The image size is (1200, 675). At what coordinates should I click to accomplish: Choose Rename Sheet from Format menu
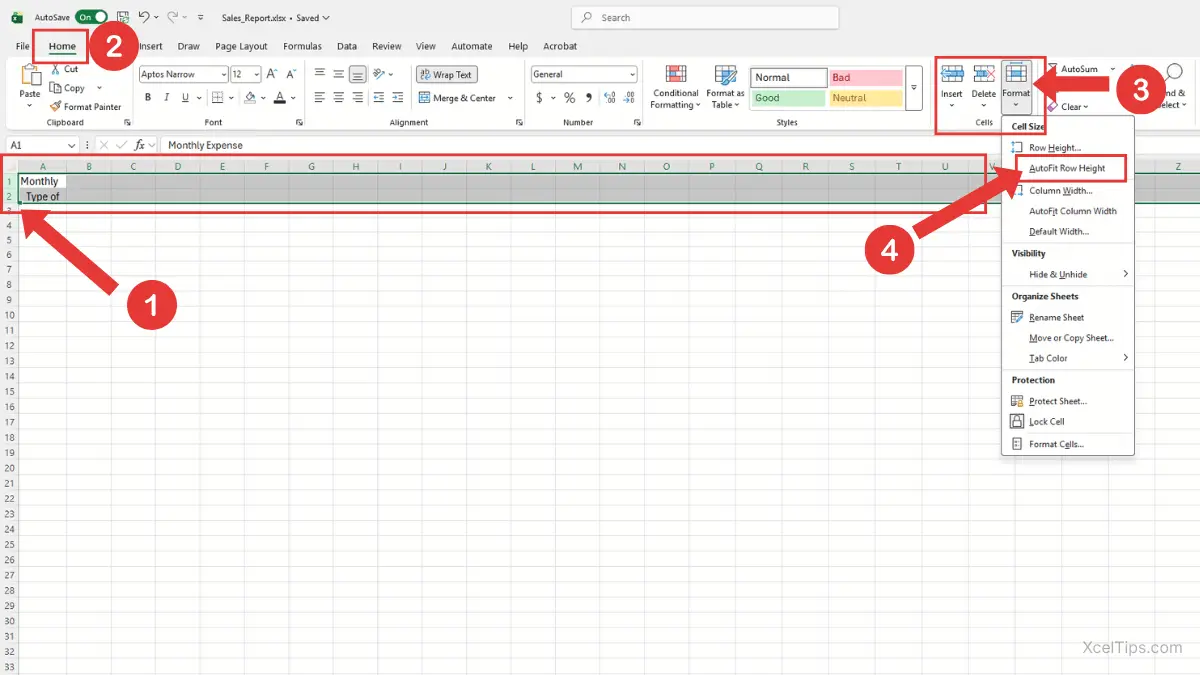pos(1056,317)
